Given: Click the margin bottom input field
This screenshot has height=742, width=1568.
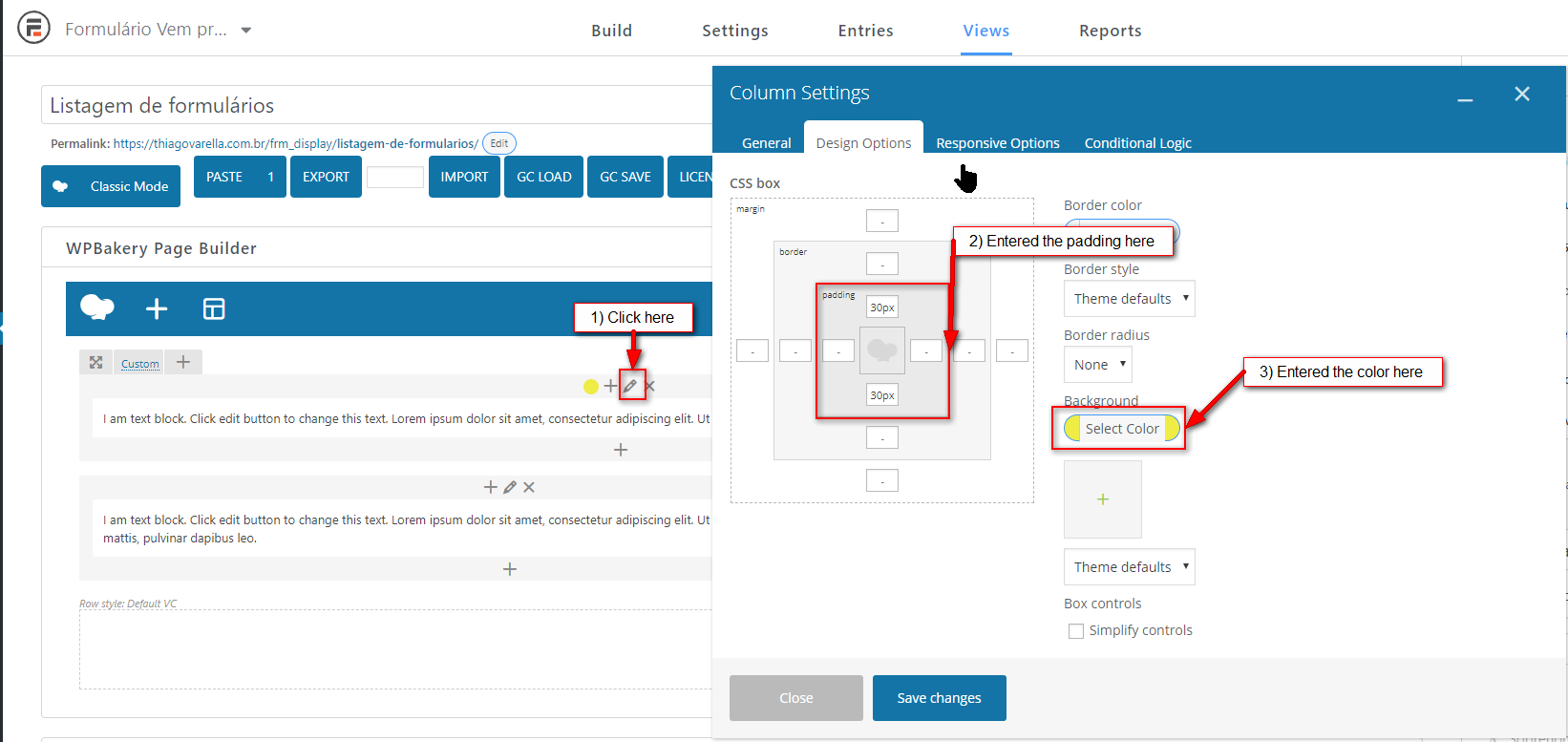Looking at the screenshot, I should pyautogui.click(x=882, y=480).
